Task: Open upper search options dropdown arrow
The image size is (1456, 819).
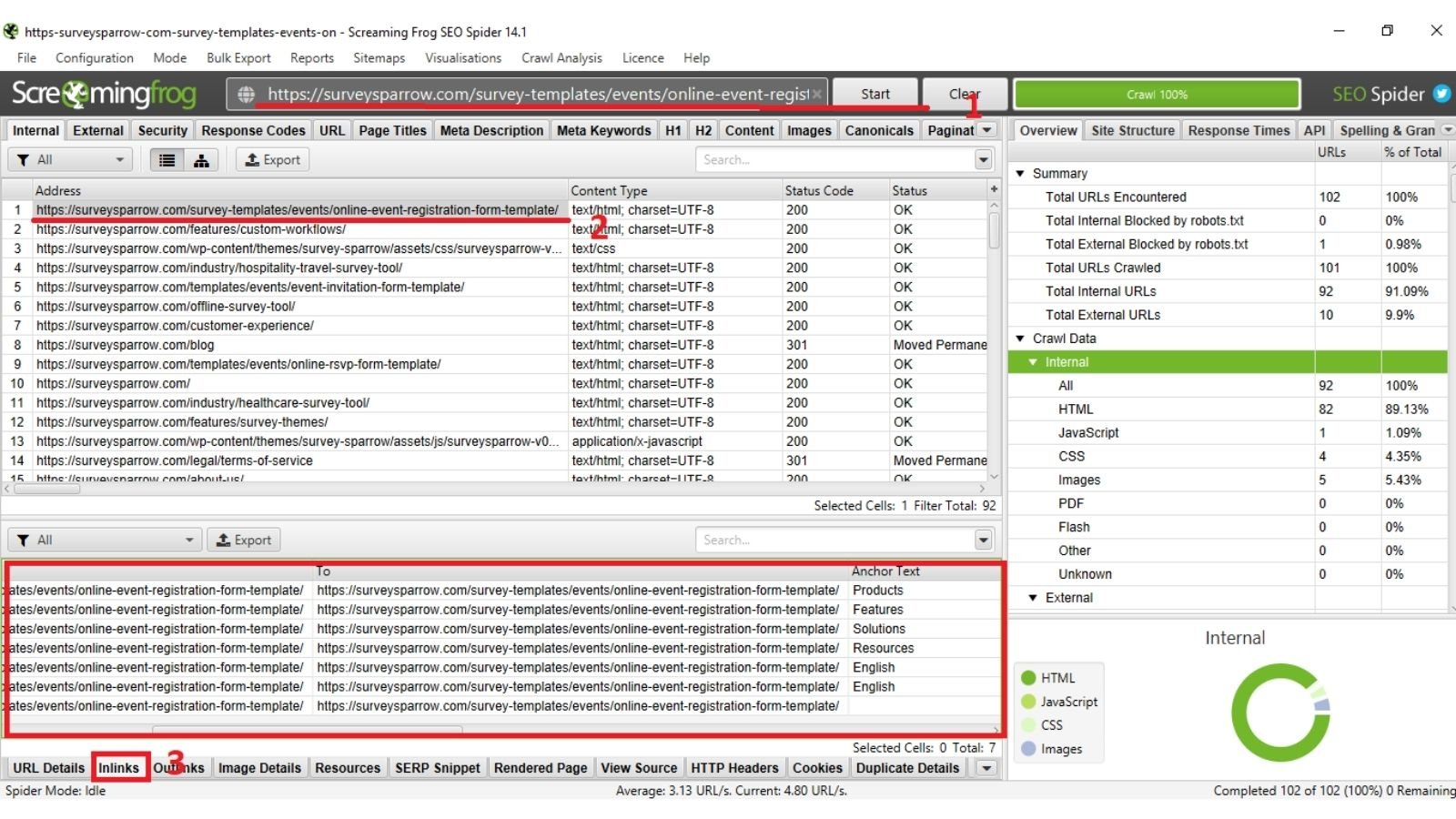Action: 984,160
